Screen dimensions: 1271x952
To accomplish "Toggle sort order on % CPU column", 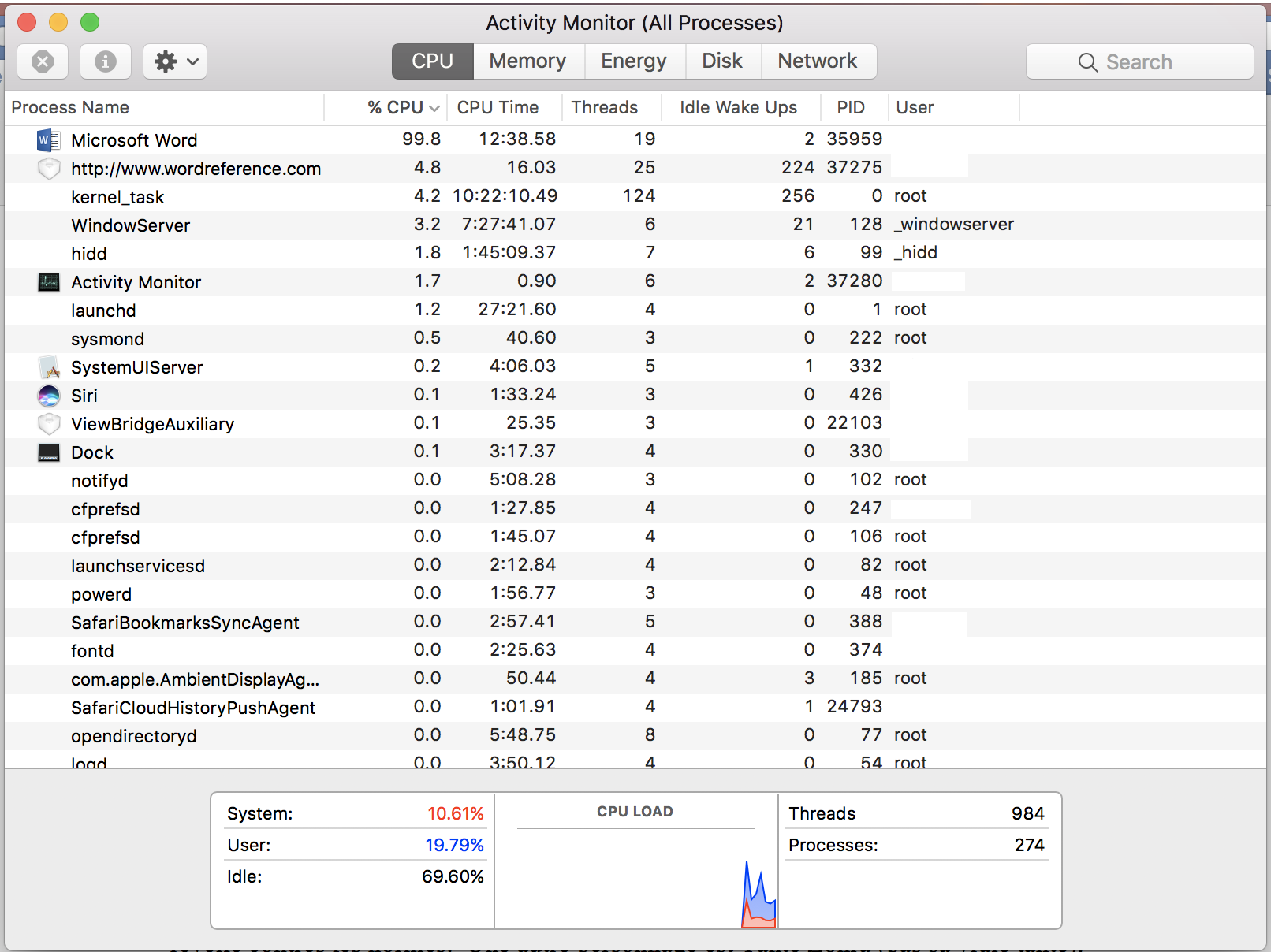I will [386, 108].
